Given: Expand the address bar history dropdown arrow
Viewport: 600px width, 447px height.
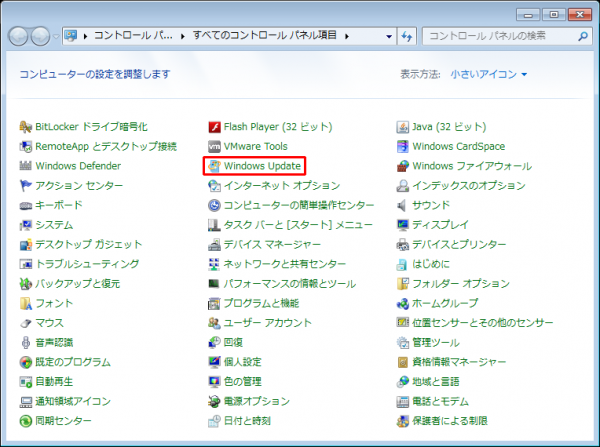Looking at the screenshot, I should tap(389, 36).
